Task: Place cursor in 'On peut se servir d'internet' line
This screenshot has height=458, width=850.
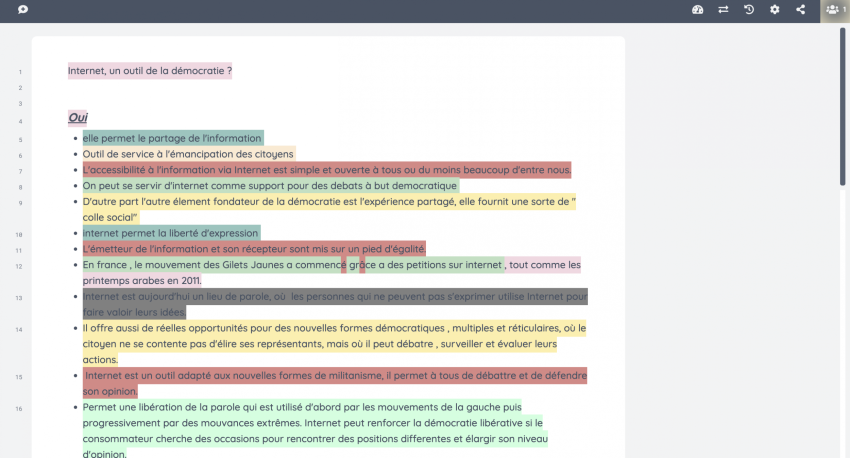Action: [270, 185]
